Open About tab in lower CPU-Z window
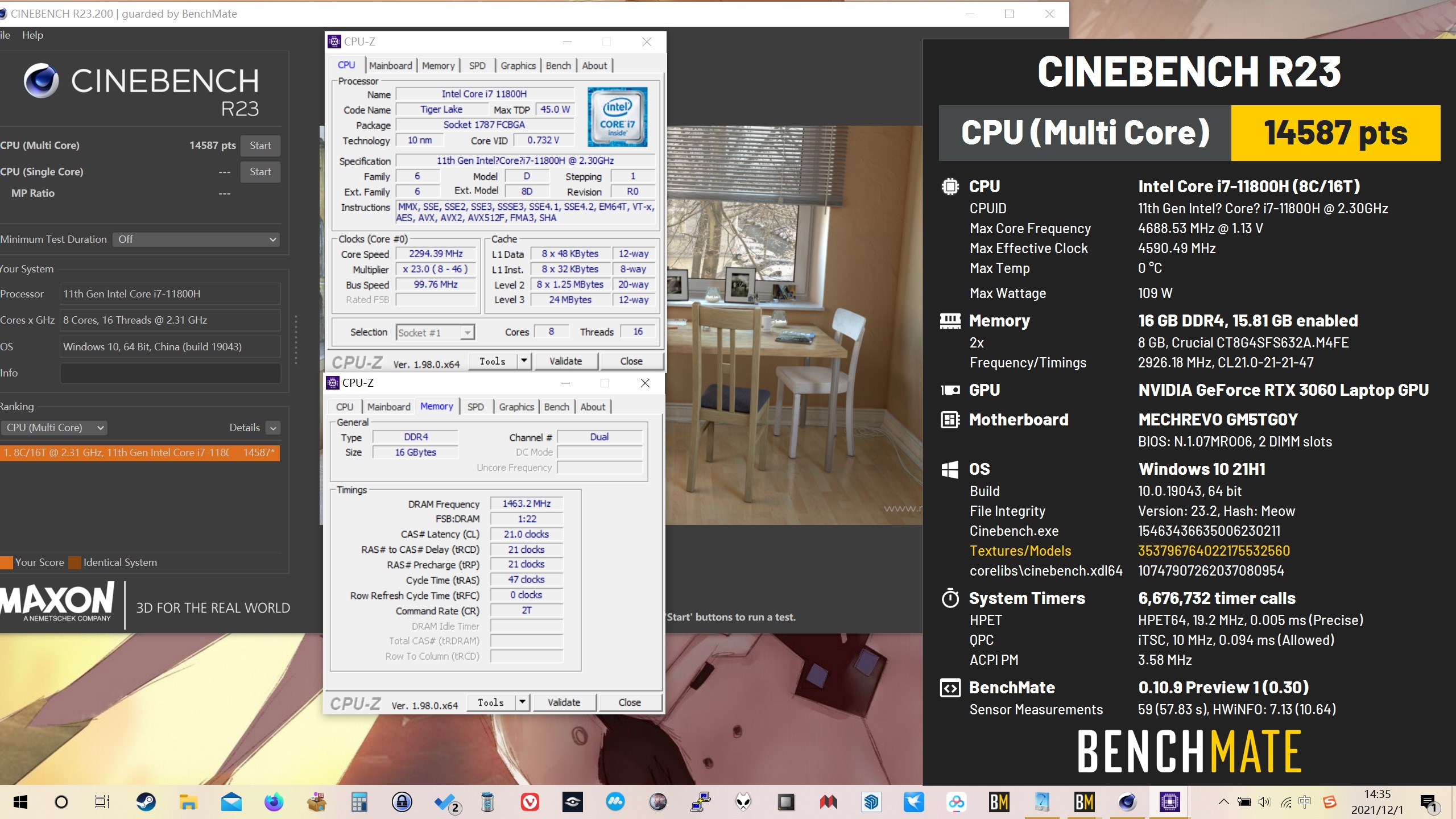 (x=593, y=407)
